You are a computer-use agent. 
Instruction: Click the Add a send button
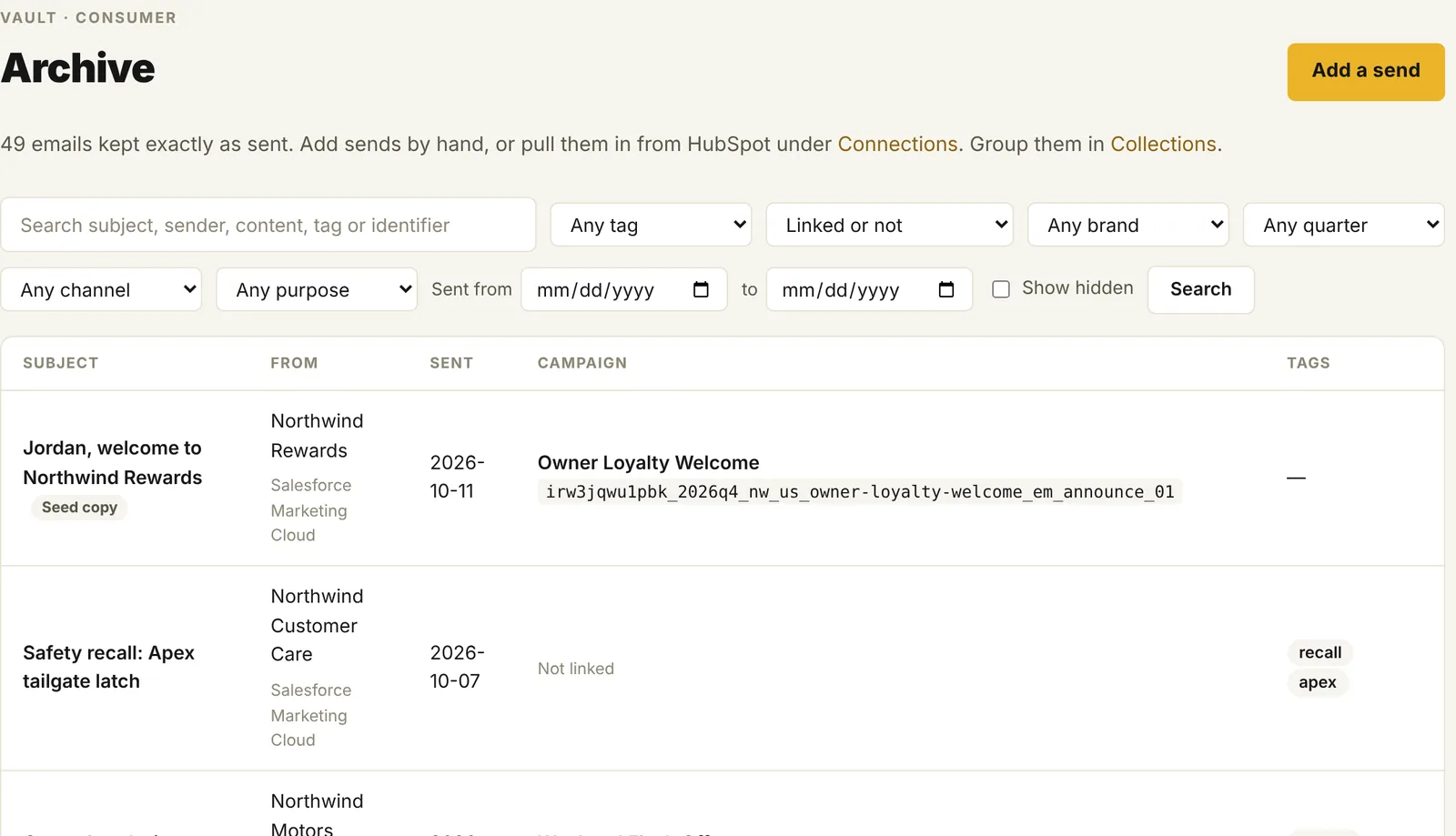pyautogui.click(x=1366, y=71)
